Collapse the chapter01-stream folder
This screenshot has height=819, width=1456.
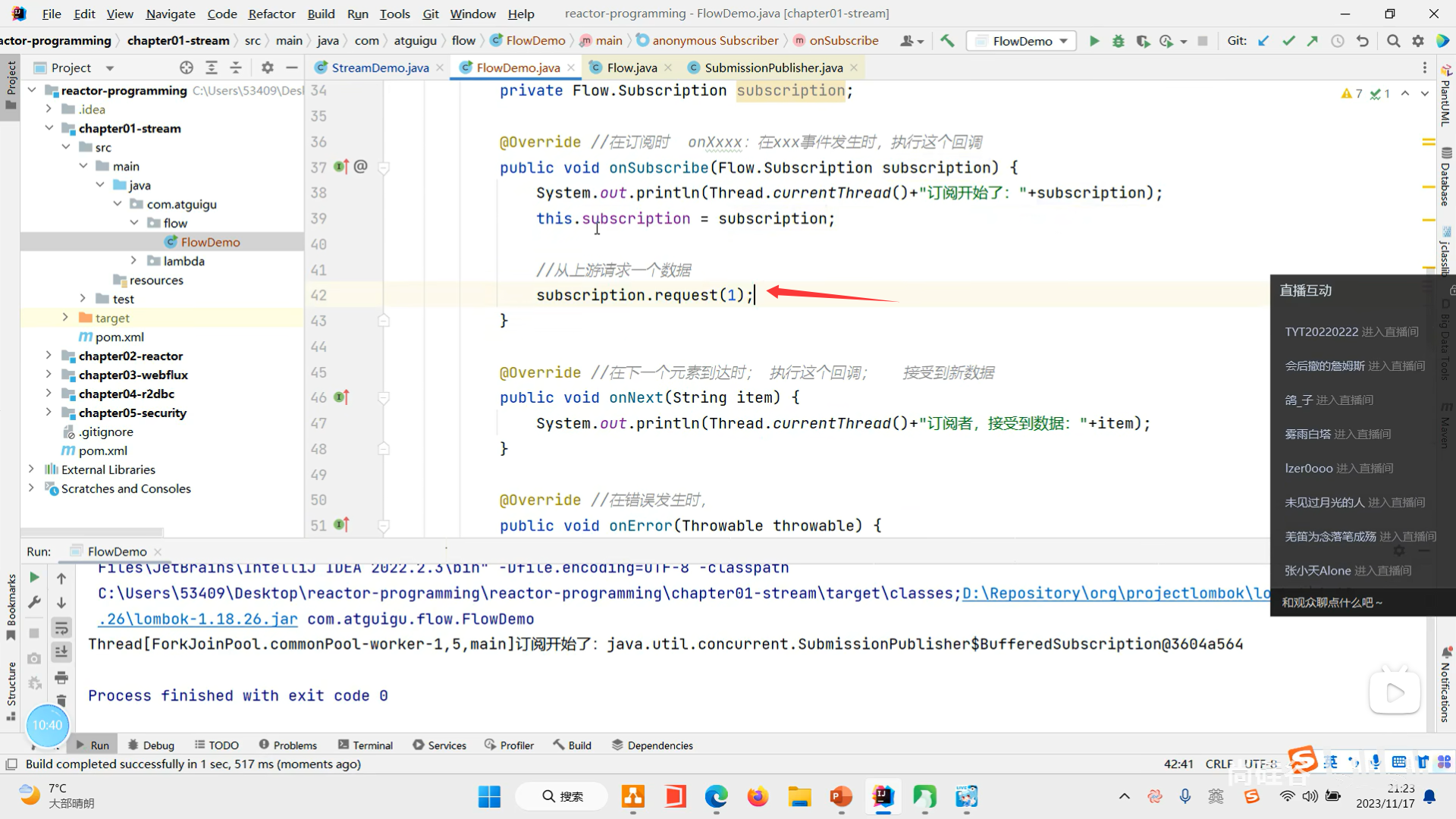tap(49, 128)
